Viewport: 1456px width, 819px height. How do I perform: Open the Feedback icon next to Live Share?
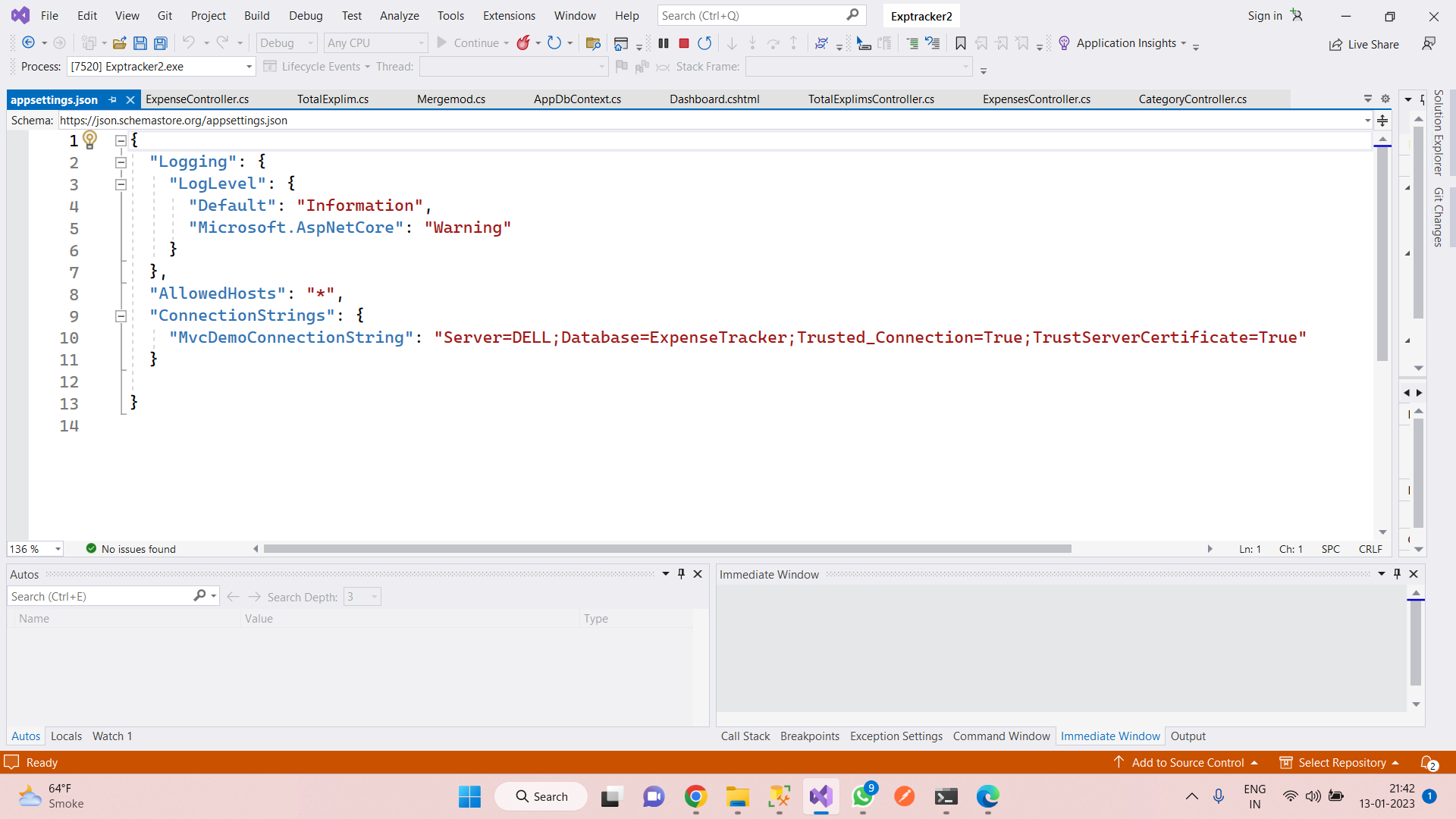click(x=1429, y=44)
